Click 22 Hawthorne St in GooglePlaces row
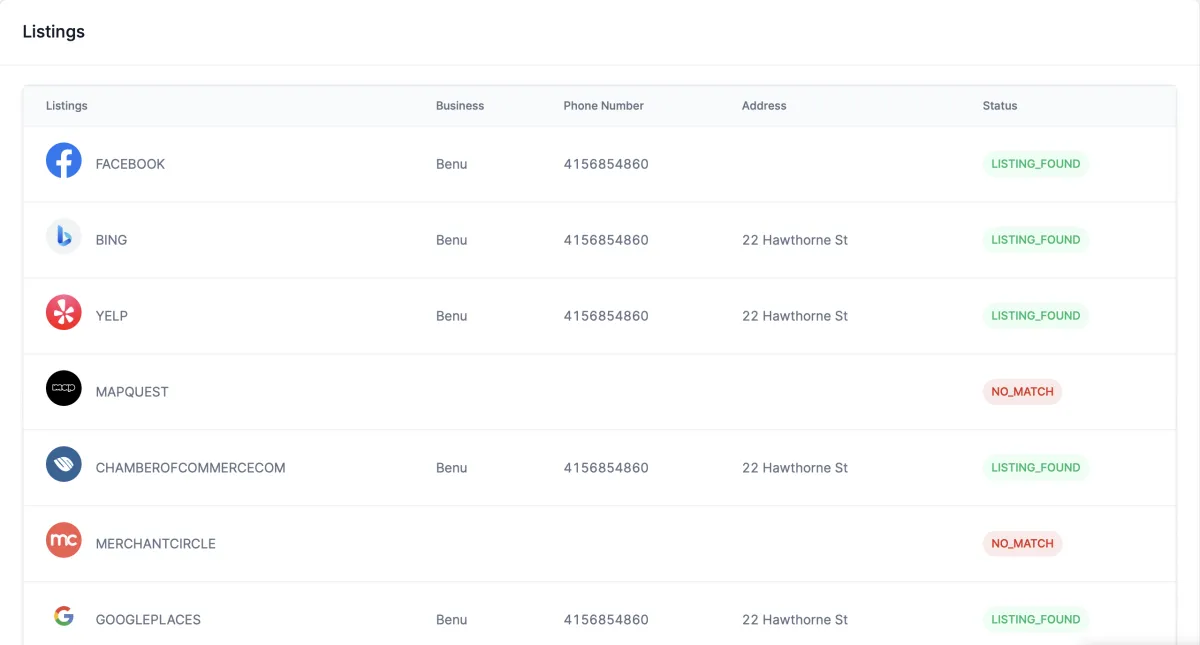Image resolution: width=1200 pixels, height=645 pixels. (x=795, y=620)
